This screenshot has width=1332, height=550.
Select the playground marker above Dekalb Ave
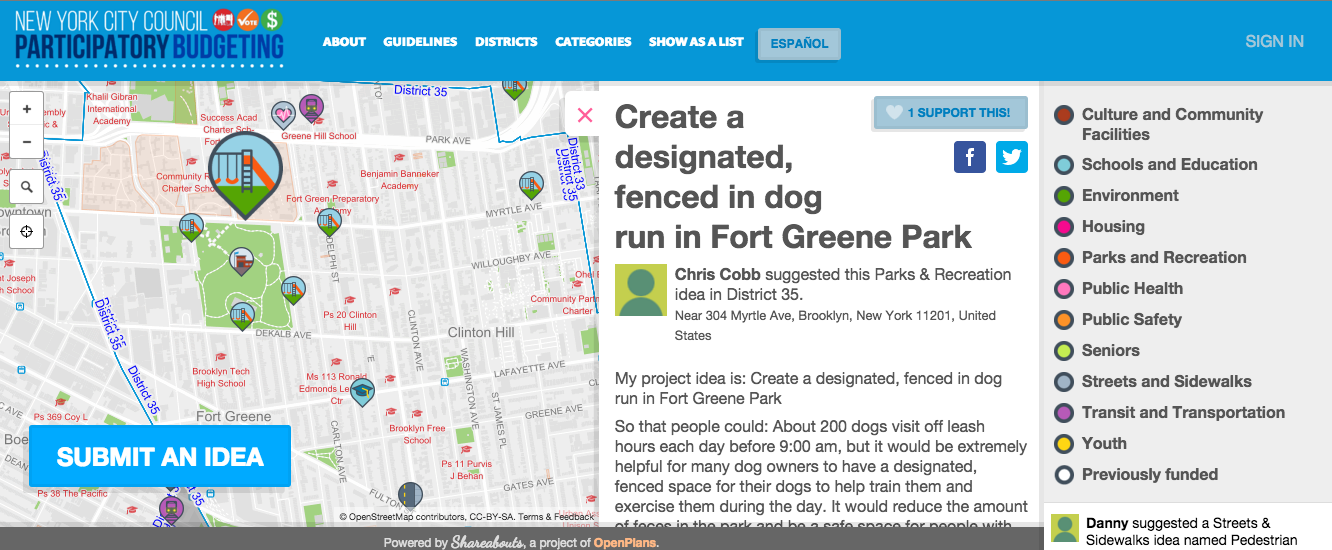click(x=240, y=316)
